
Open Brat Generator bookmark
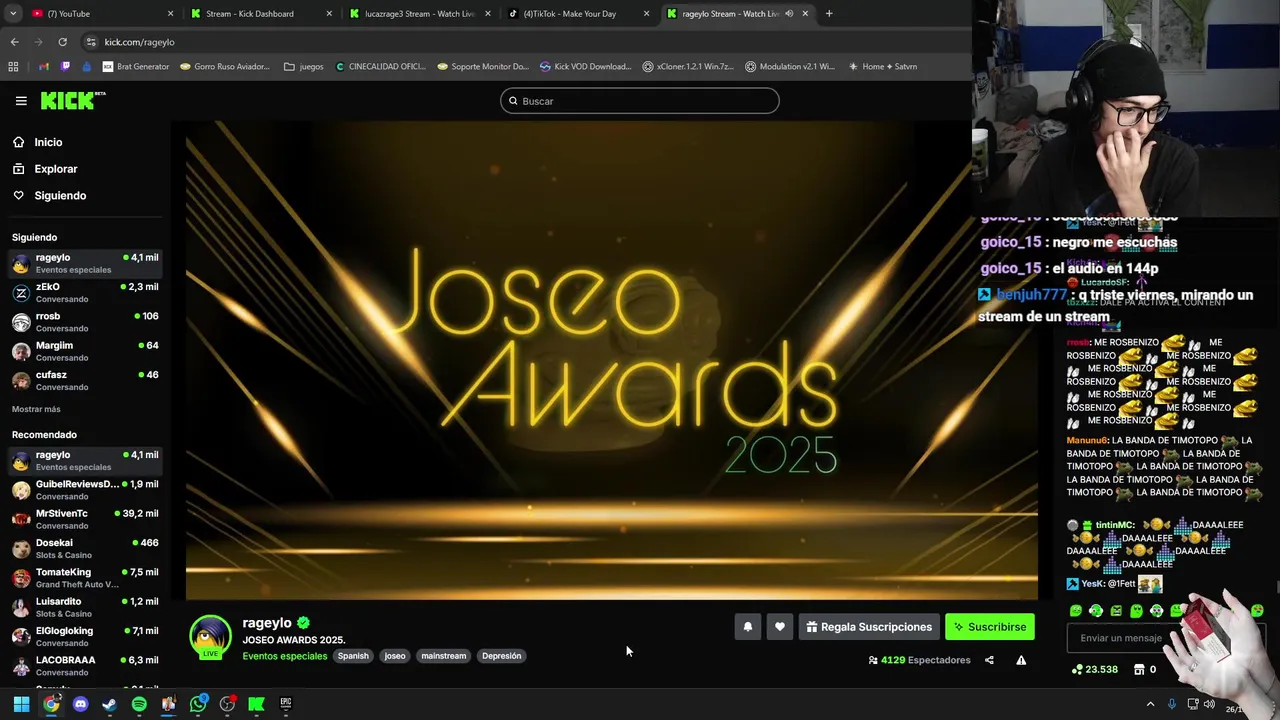coord(136,67)
